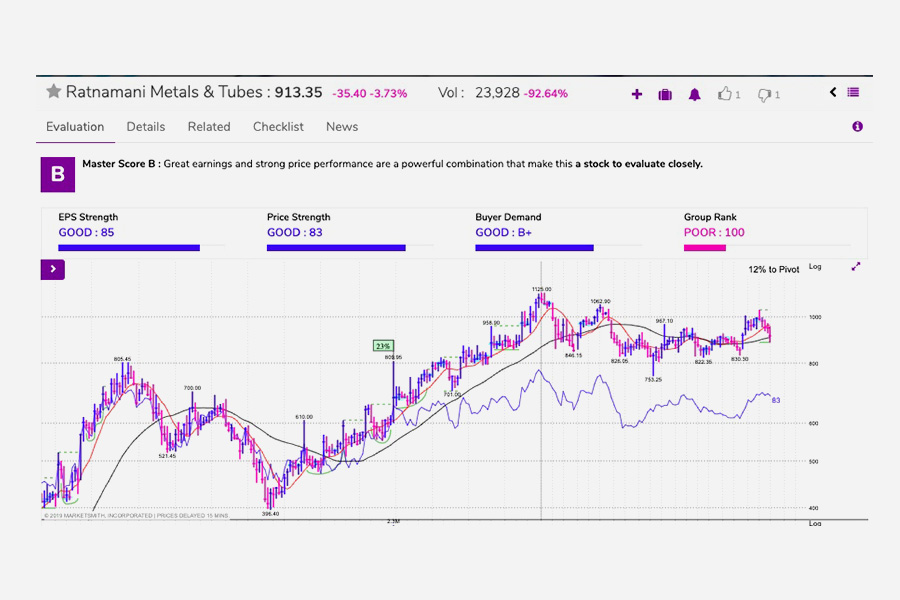Click the Group Rank heading

(710, 217)
